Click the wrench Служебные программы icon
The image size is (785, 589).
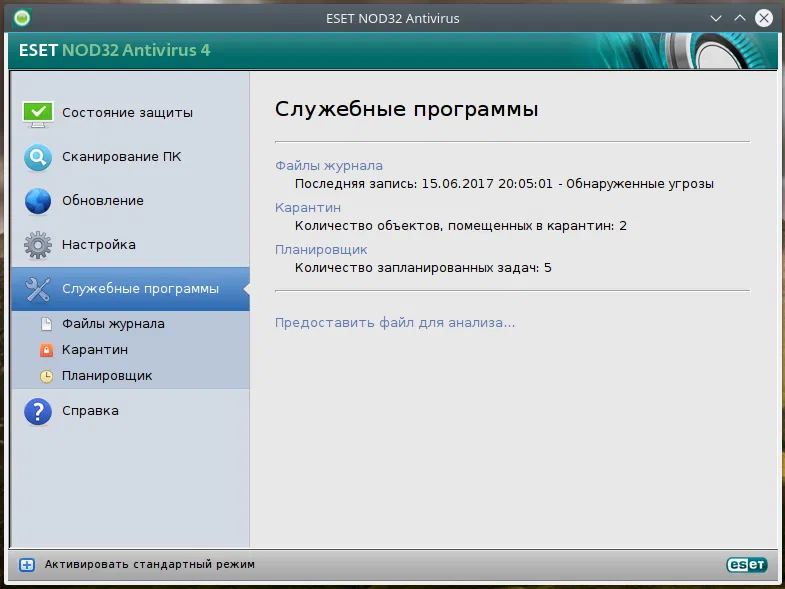pyautogui.click(x=38, y=289)
